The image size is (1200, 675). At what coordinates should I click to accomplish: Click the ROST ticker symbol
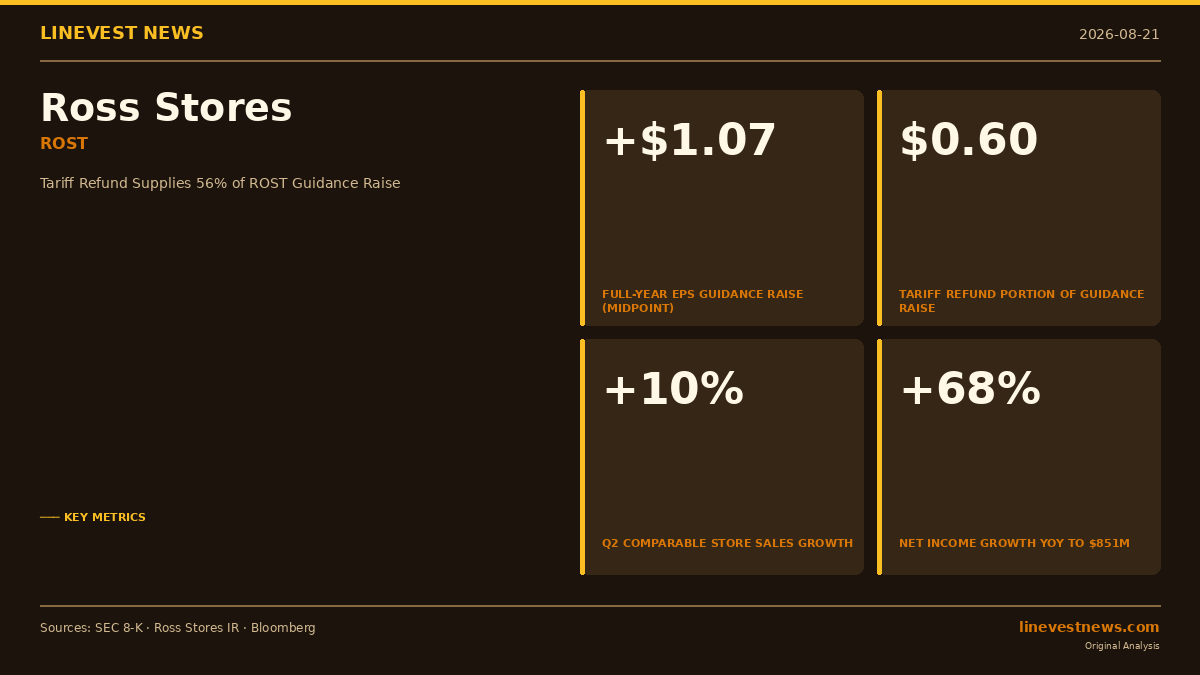click(x=64, y=144)
